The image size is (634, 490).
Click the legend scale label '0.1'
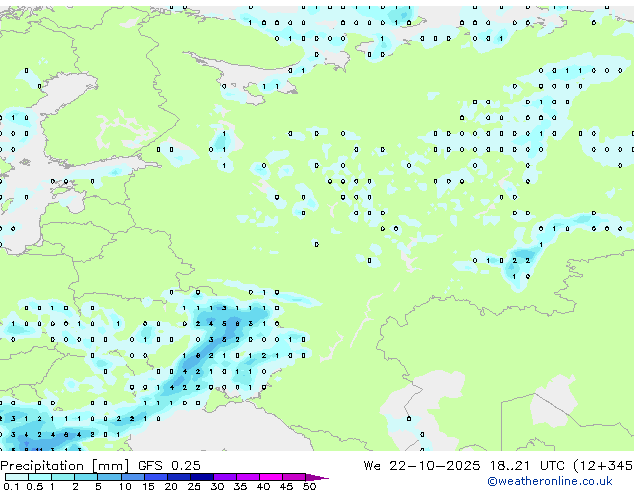[x=11, y=486]
